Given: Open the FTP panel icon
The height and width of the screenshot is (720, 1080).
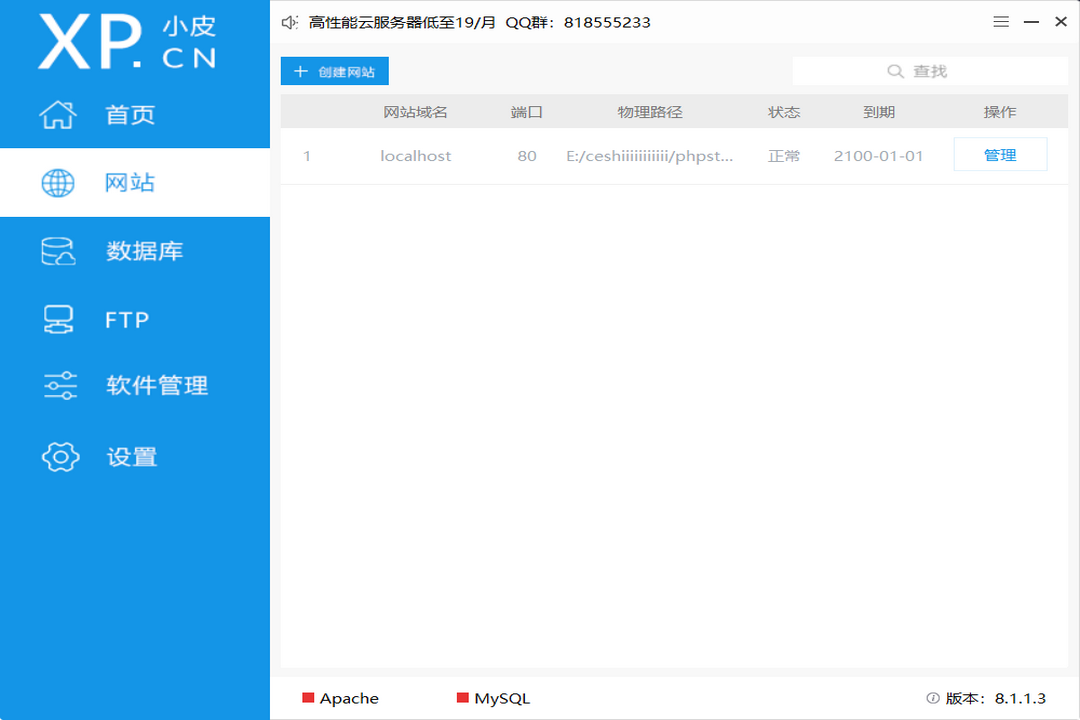Looking at the screenshot, I should 58,319.
